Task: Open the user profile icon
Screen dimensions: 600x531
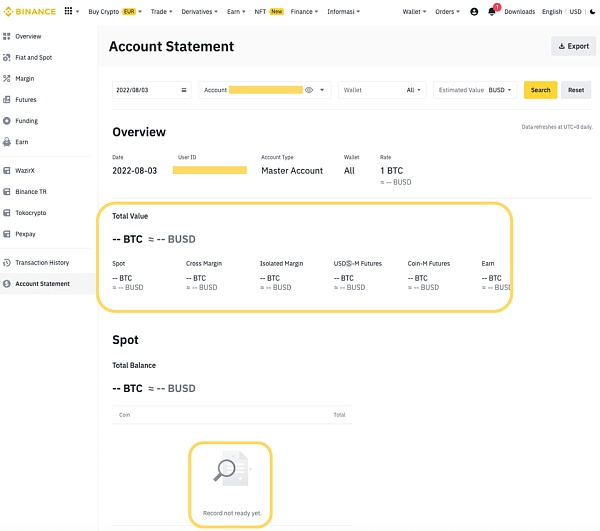Action: [473, 12]
